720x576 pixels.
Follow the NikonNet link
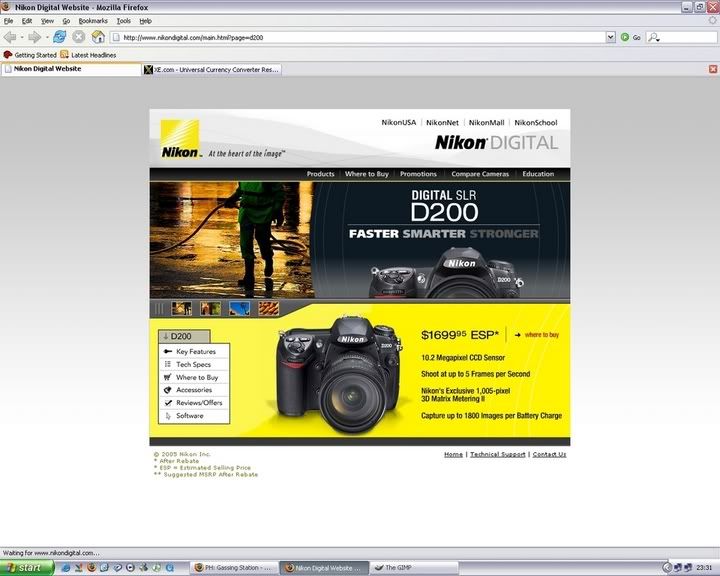(442, 122)
